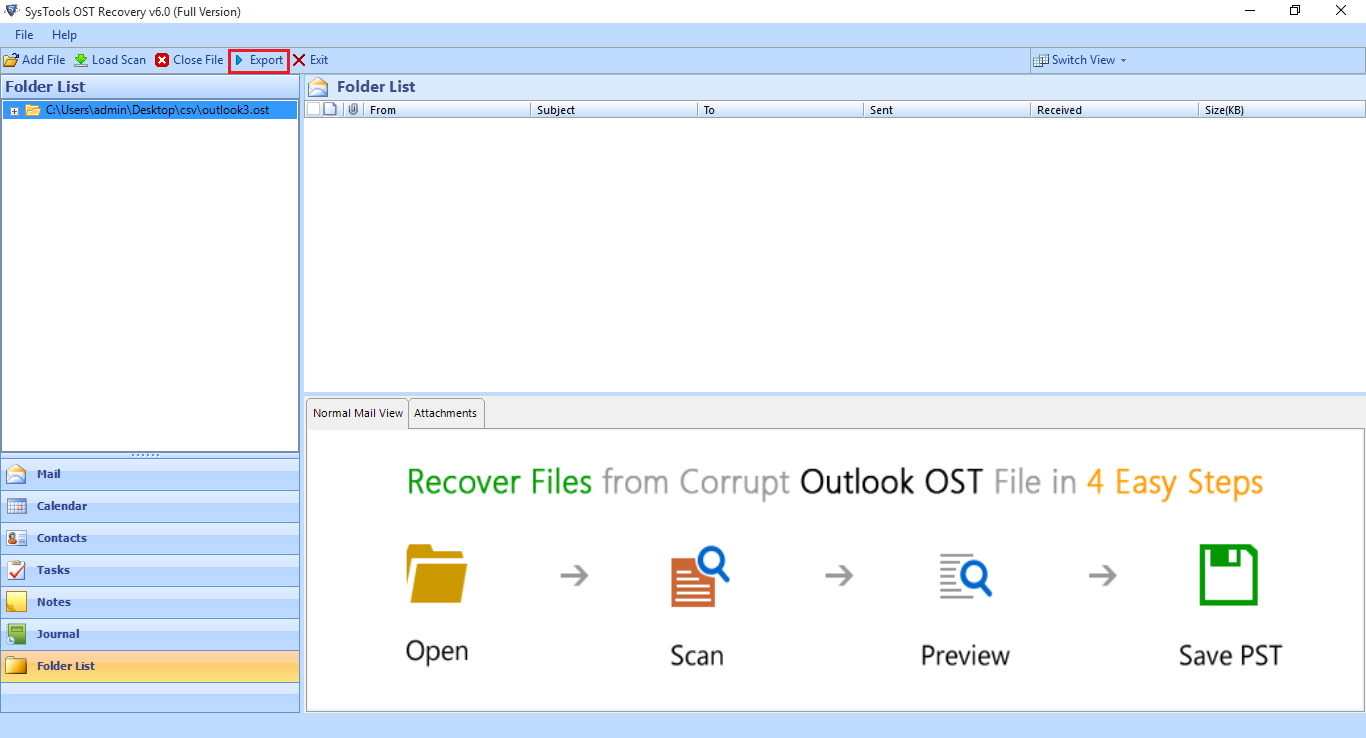
Task: Open the Switch View dropdown
Action: 1080,60
